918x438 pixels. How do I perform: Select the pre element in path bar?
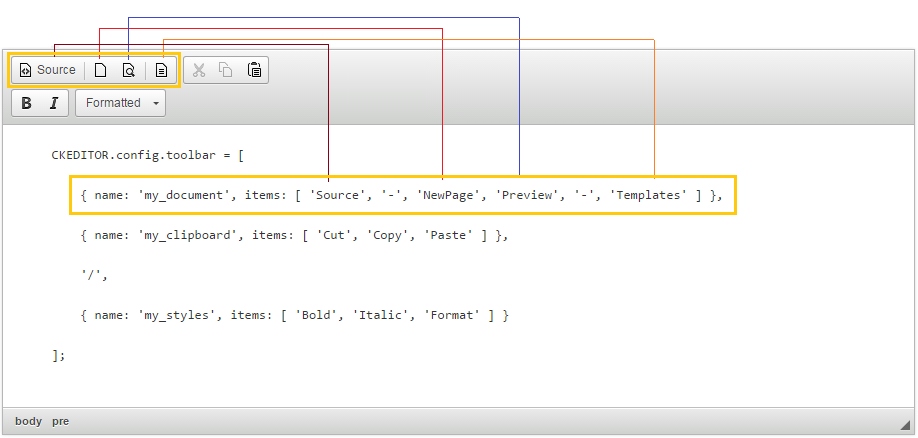tap(60, 421)
